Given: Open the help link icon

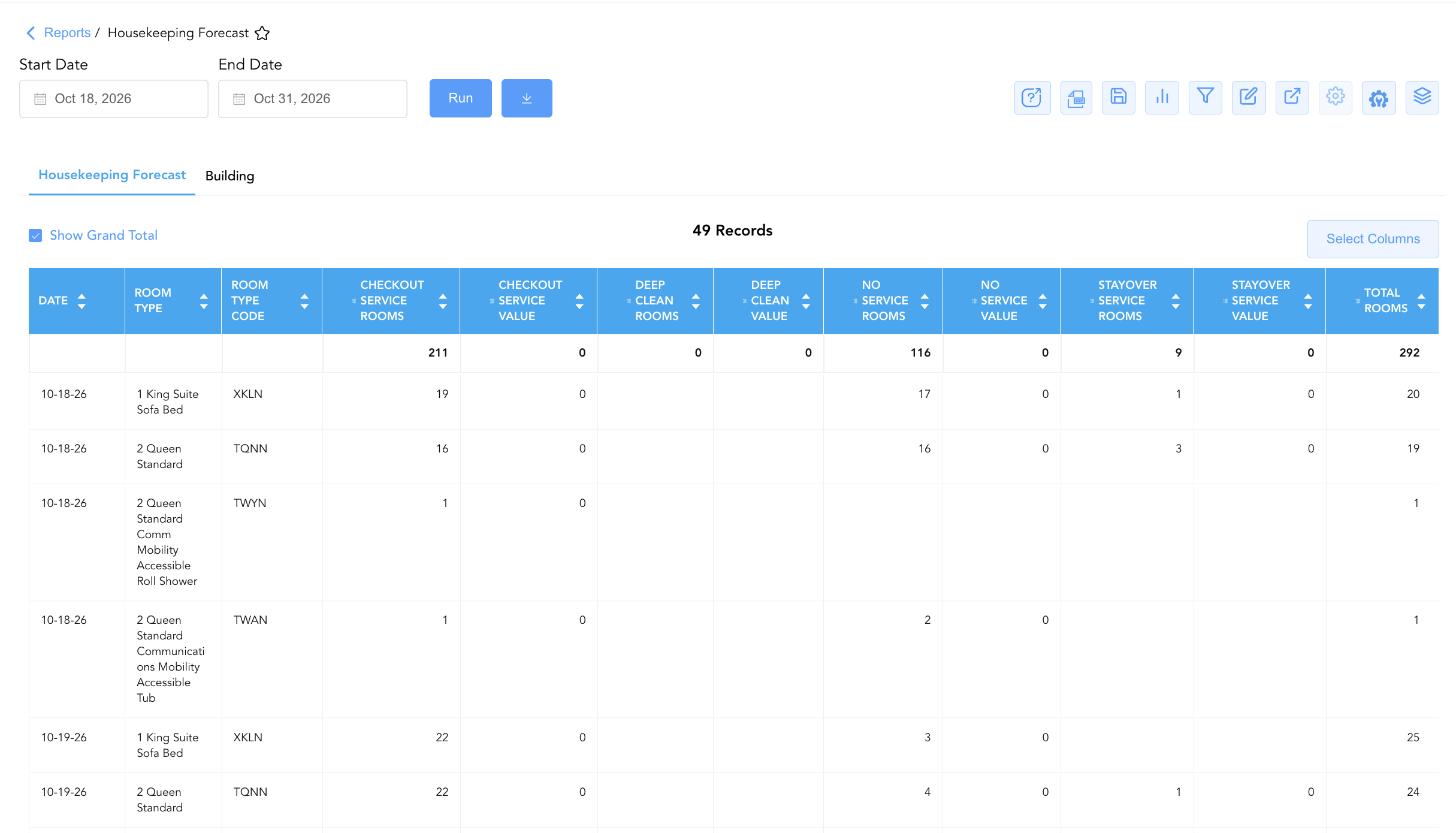Looking at the screenshot, I should (x=1032, y=98).
